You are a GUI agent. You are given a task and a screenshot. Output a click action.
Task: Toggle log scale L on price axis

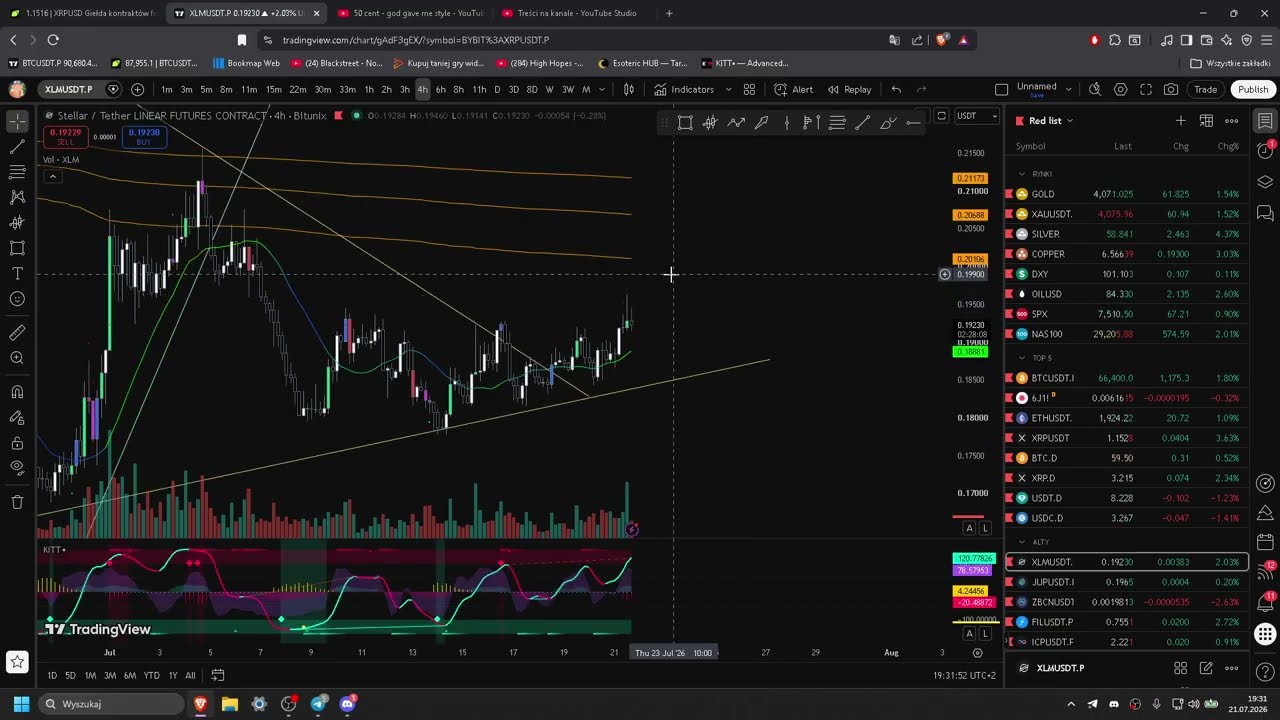coord(985,528)
